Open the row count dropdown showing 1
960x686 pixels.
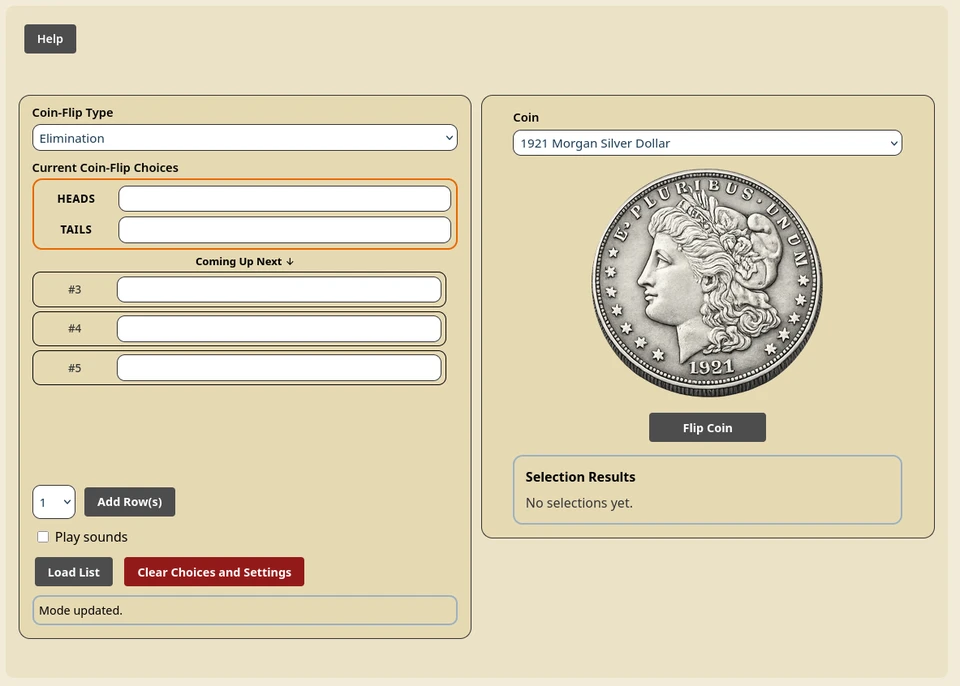coord(54,502)
